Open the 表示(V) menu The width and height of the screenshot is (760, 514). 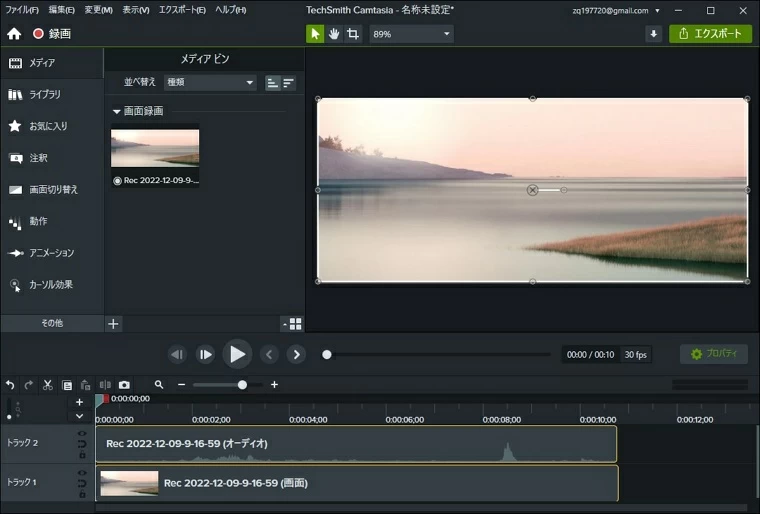point(136,10)
